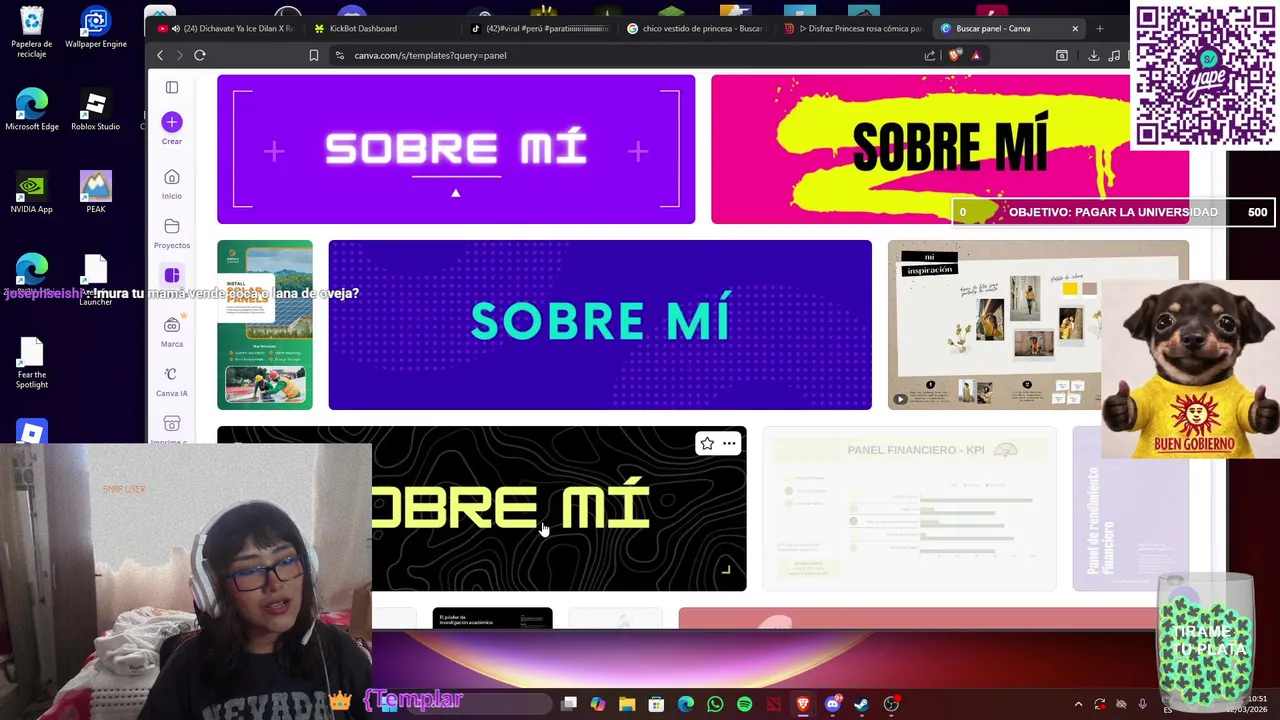The height and width of the screenshot is (720, 1280).
Task: Switch to Dichavate Ya Ice YouTube tab
Action: [227, 29]
